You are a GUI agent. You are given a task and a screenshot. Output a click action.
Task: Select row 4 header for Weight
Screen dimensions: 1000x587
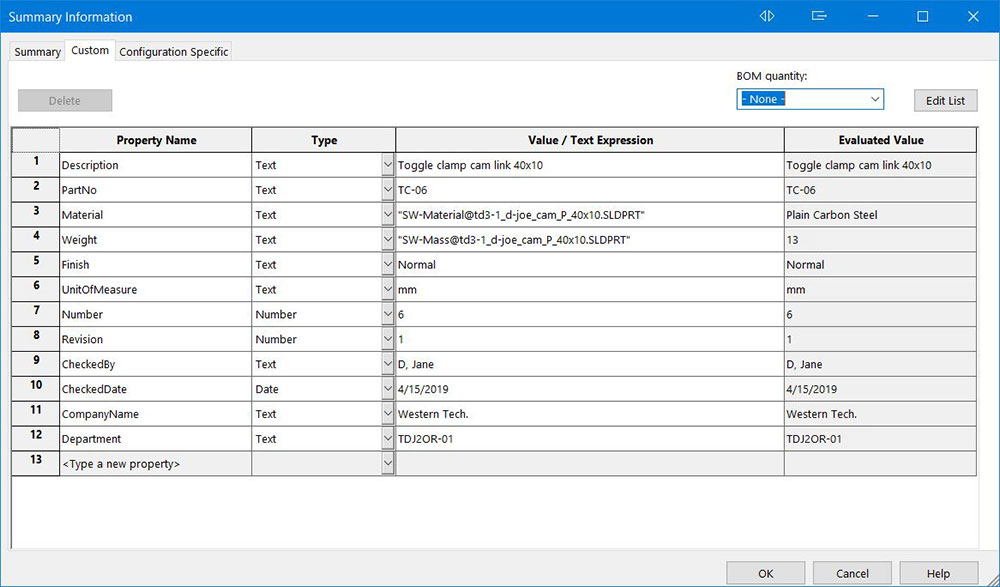pos(36,239)
